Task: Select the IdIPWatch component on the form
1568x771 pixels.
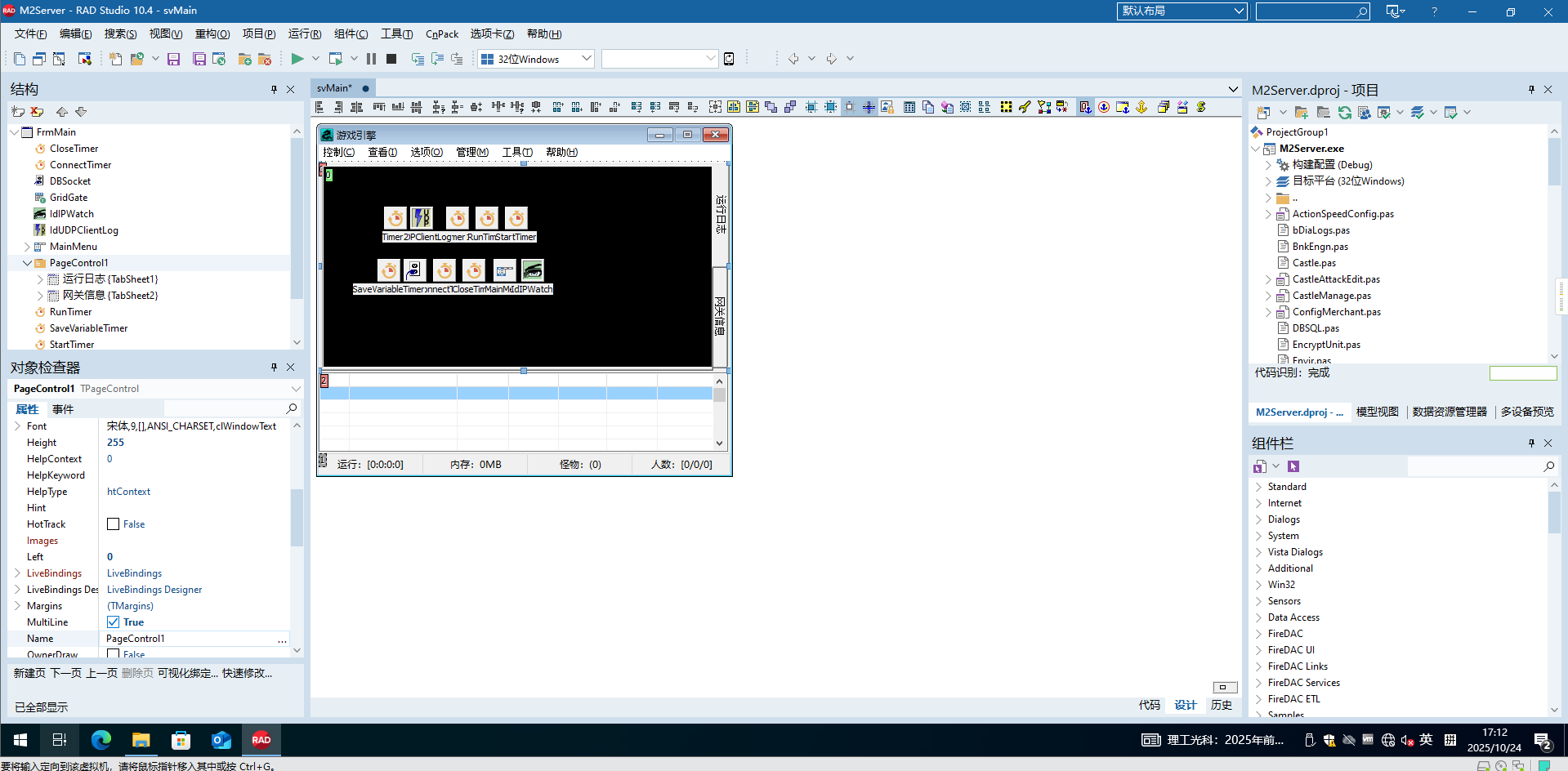Action: pyautogui.click(x=533, y=270)
